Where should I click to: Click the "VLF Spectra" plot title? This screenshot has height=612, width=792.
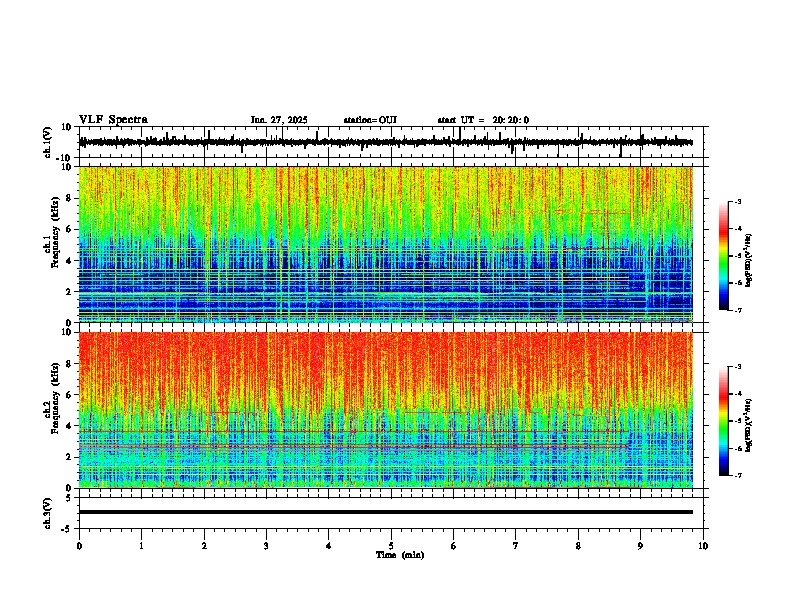coord(113,120)
